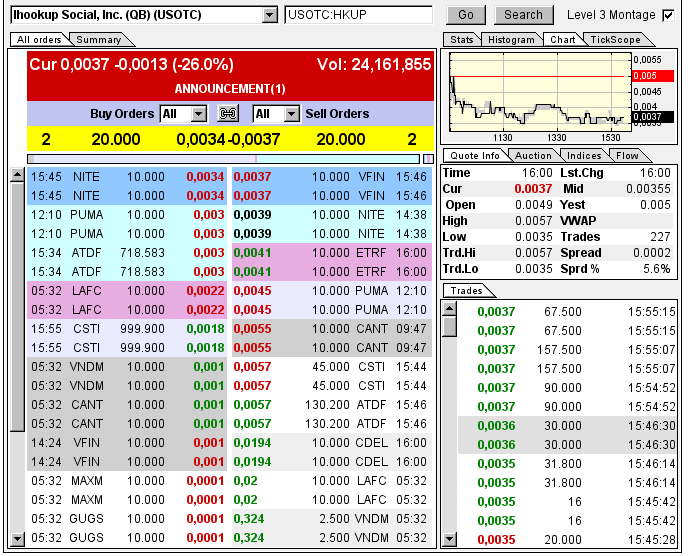Switch to the Summary tab

pyautogui.click(x=99, y=39)
